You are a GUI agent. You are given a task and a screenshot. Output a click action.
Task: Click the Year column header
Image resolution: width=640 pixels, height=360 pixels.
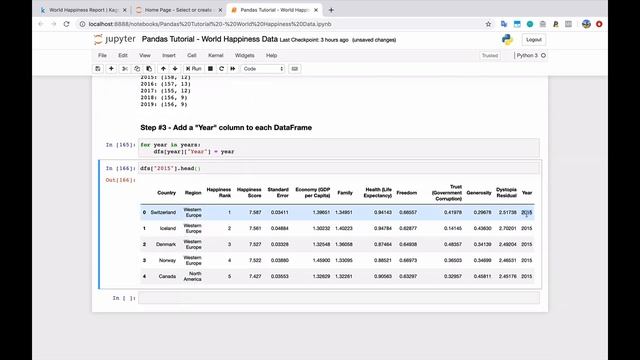coord(527,193)
